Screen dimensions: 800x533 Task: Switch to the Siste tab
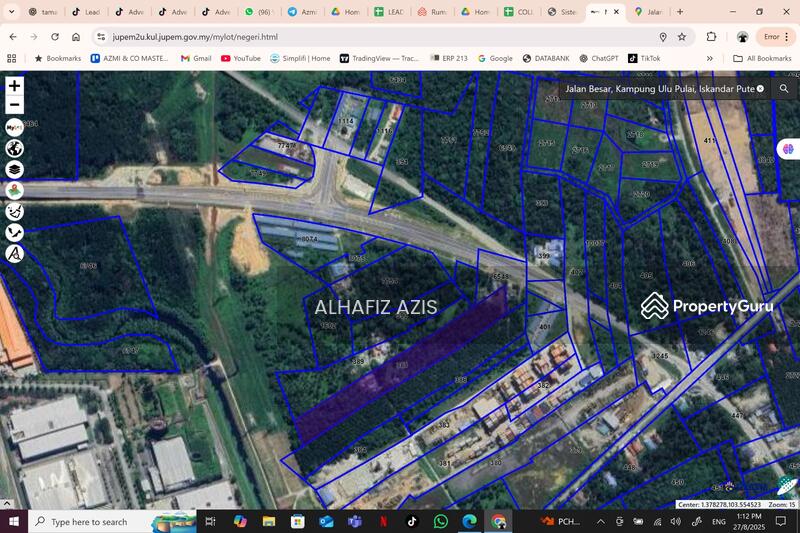coord(562,12)
